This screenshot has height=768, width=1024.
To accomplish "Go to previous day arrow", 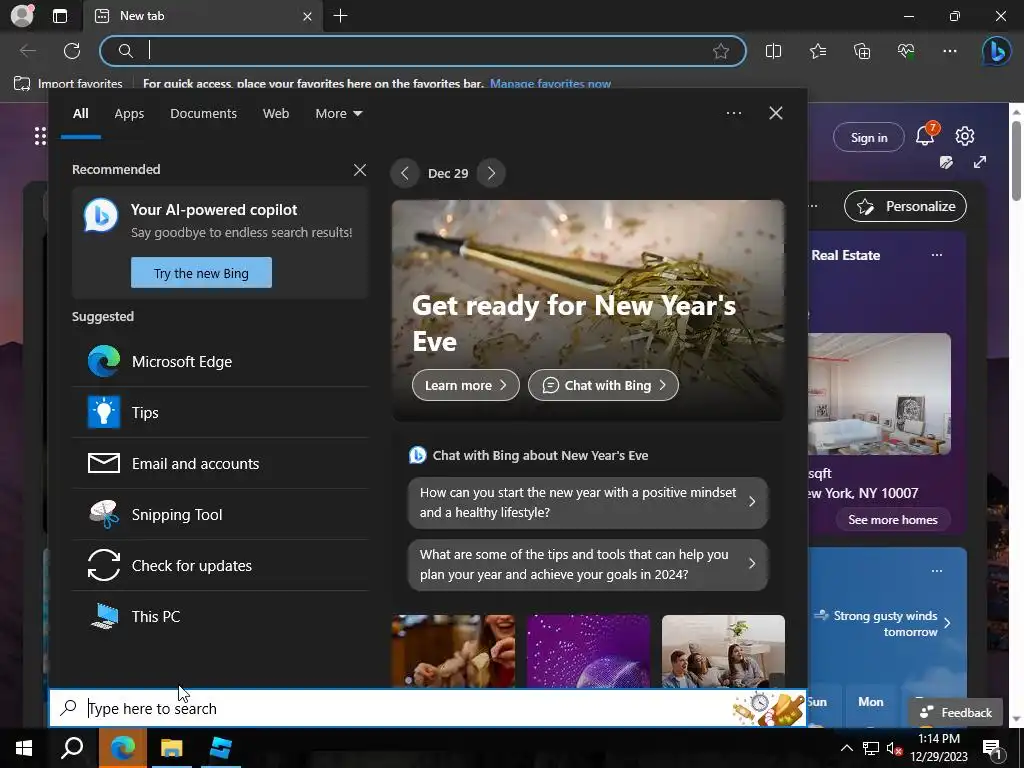I will 405,173.
